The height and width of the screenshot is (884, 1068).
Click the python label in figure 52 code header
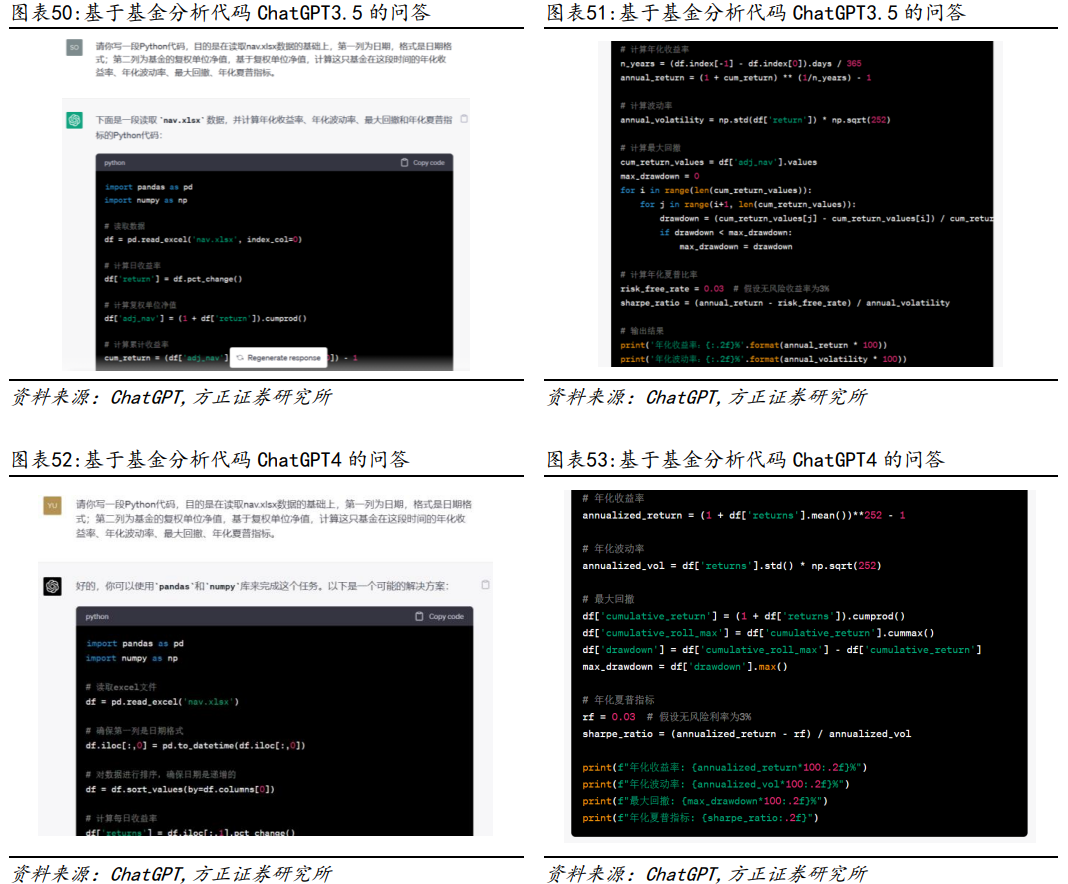pyautogui.click(x=97, y=616)
